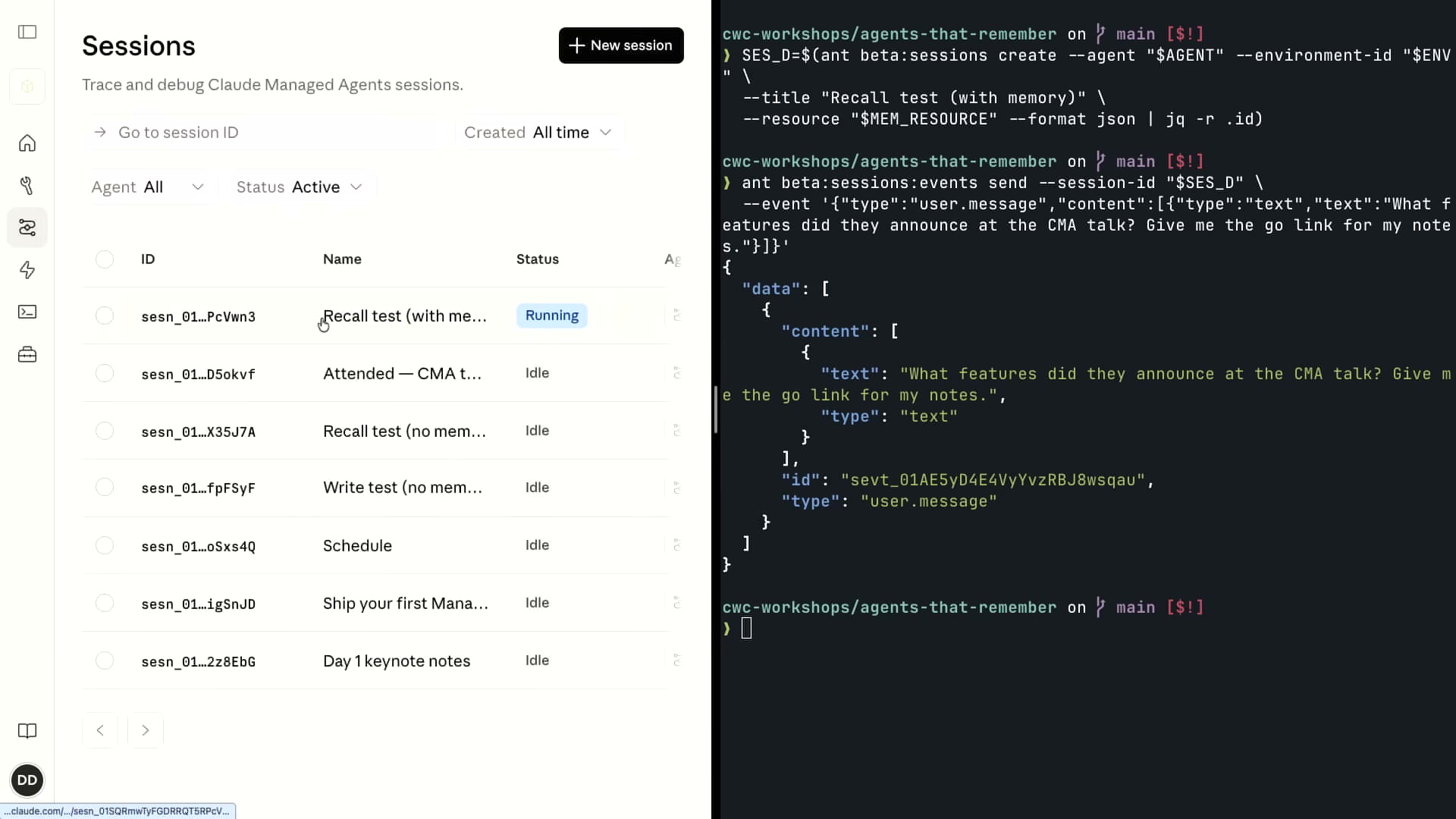
Task: Click Idle status in Day 1 keynote row
Action: pyautogui.click(x=537, y=661)
